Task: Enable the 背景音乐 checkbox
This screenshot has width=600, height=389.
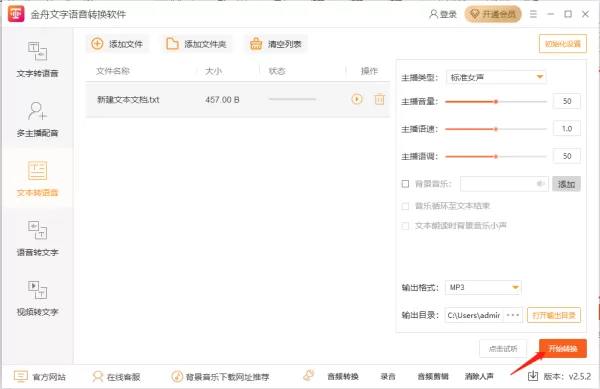Action: 405,184
